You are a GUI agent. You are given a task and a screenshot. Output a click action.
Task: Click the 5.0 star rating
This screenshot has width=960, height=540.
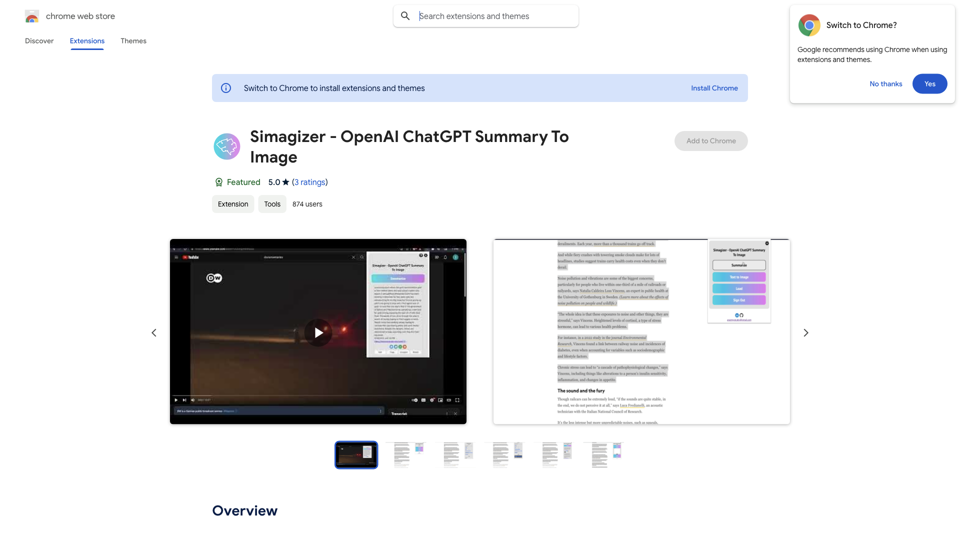point(279,182)
